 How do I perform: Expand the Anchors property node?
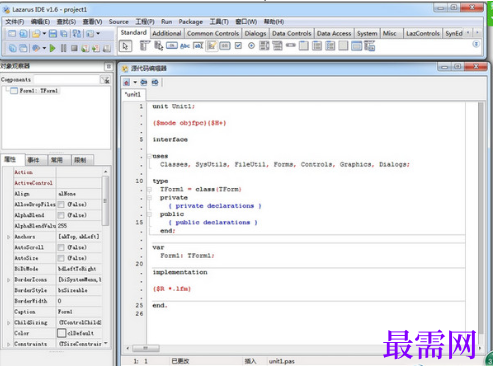(9, 237)
